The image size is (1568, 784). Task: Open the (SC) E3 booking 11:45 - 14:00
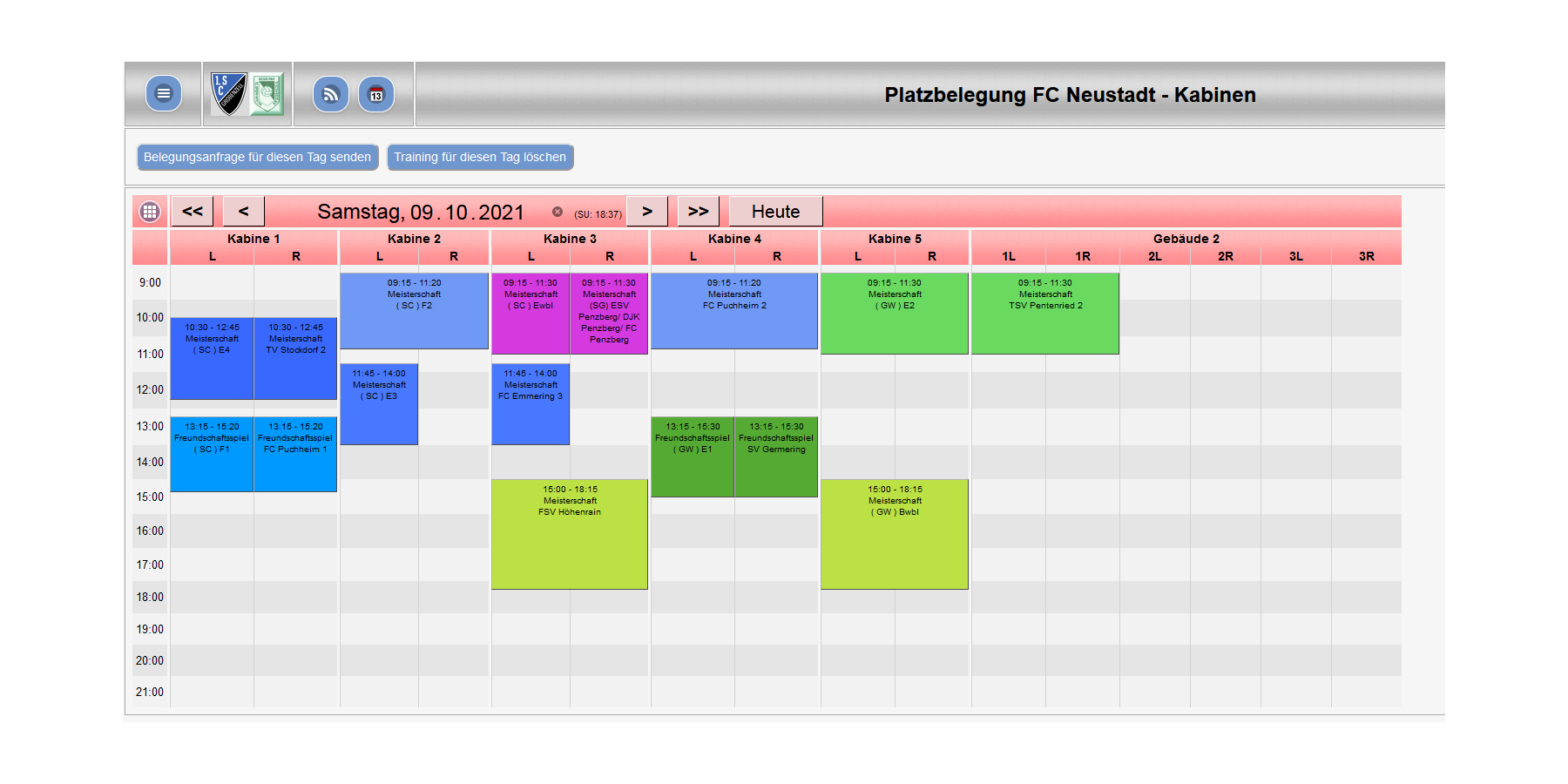[x=379, y=404]
